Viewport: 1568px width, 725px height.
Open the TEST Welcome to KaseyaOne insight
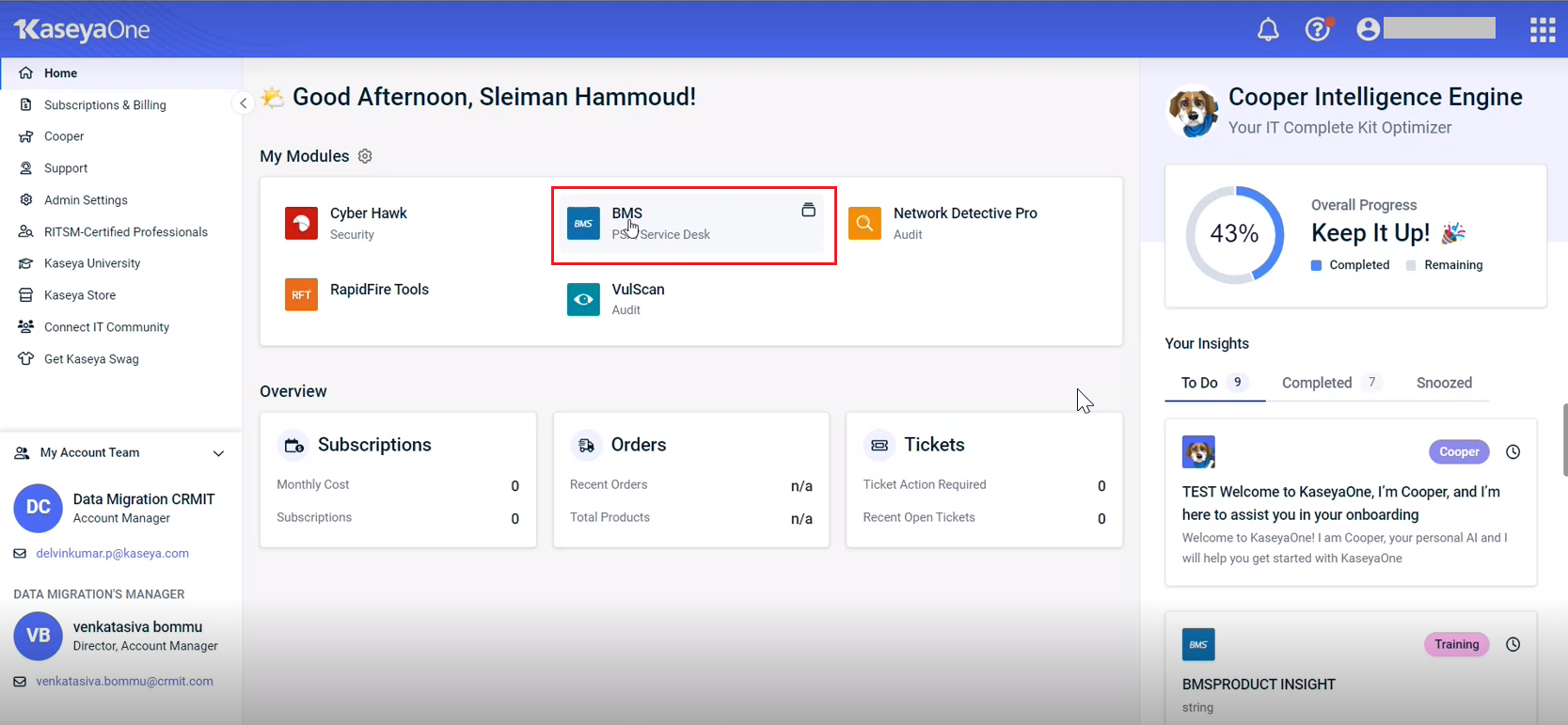coord(1341,503)
